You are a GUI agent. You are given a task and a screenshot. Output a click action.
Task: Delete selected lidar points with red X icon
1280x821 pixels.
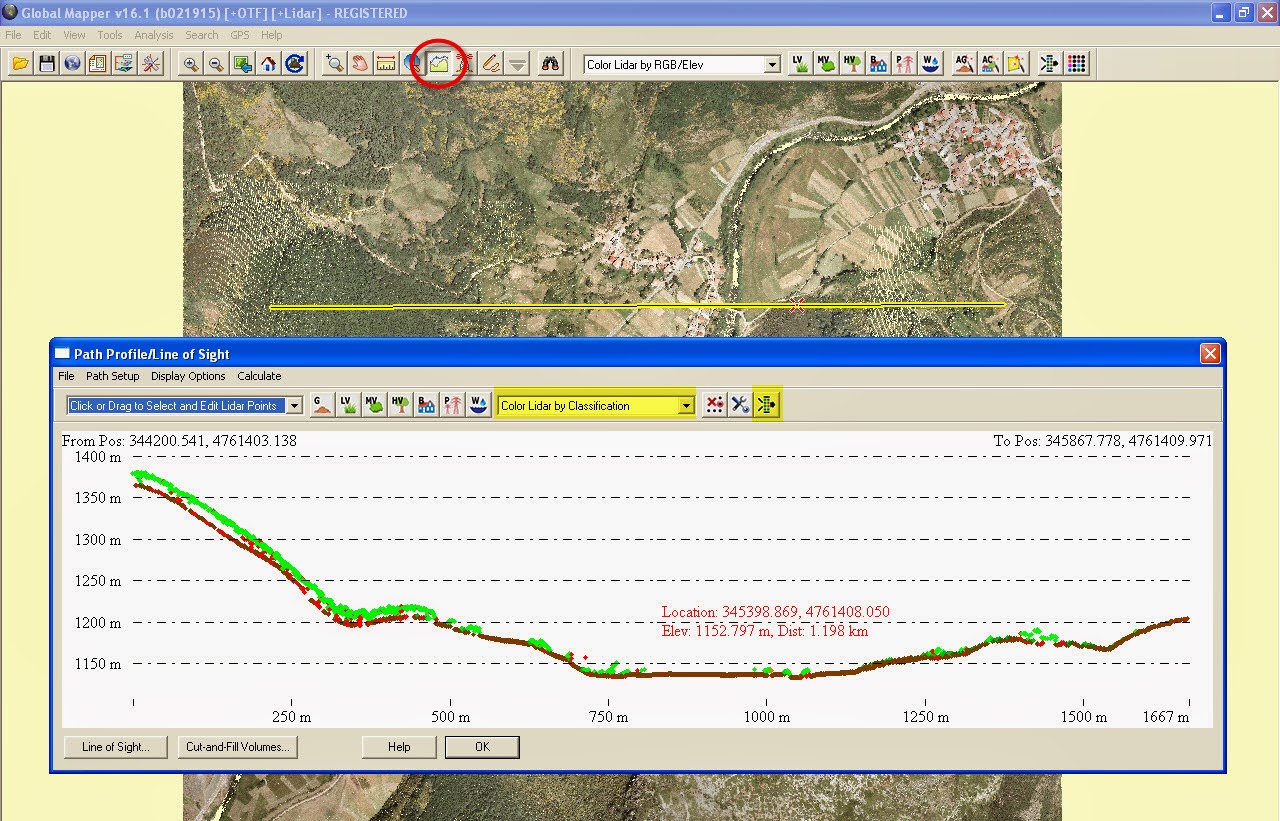712,404
